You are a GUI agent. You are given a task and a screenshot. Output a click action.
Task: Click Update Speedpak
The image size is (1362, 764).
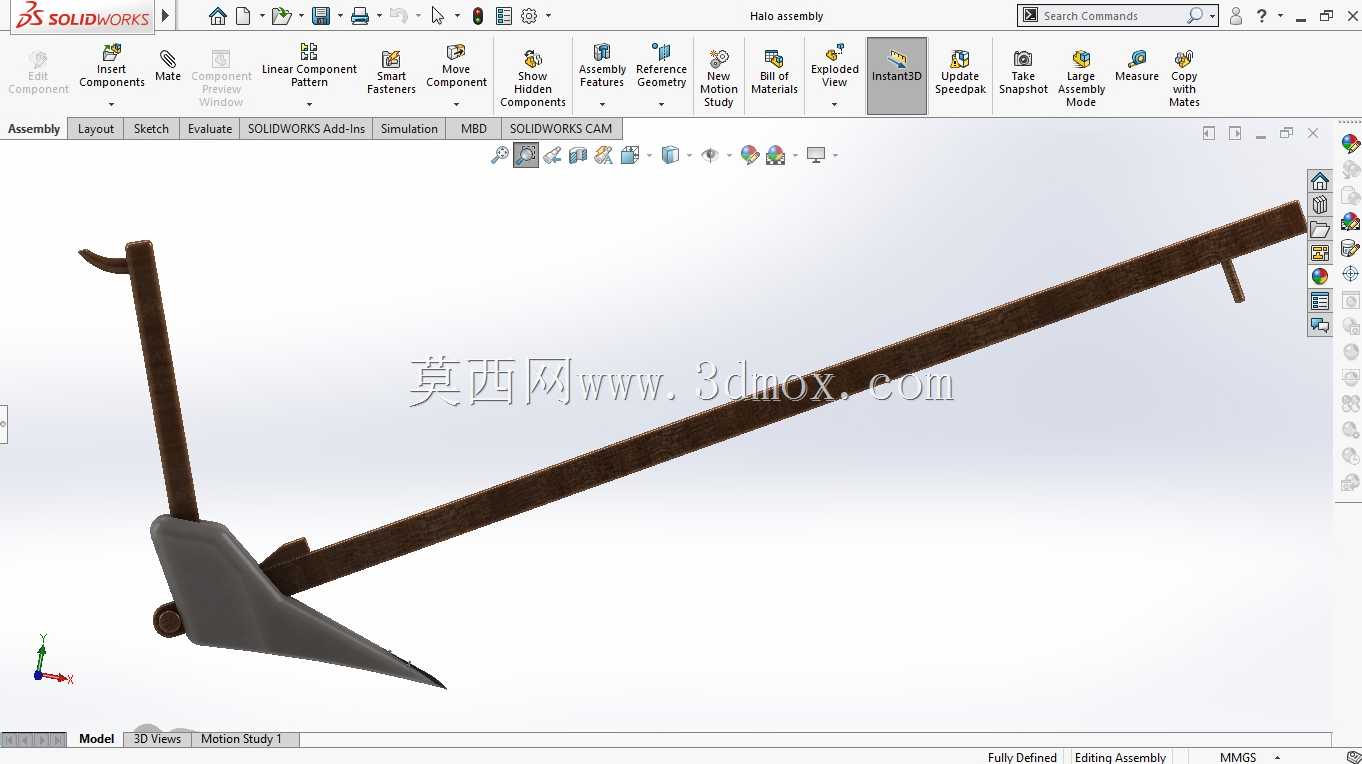[960, 72]
